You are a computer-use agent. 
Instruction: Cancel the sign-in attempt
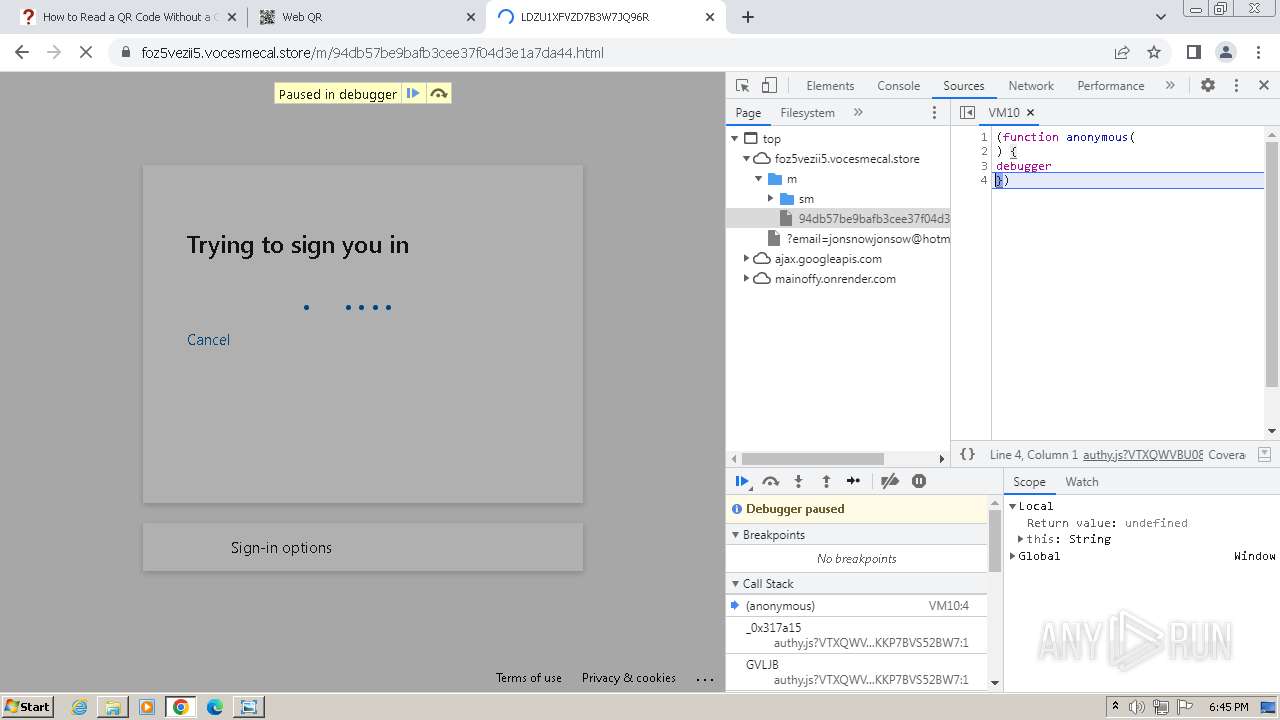[208, 340]
